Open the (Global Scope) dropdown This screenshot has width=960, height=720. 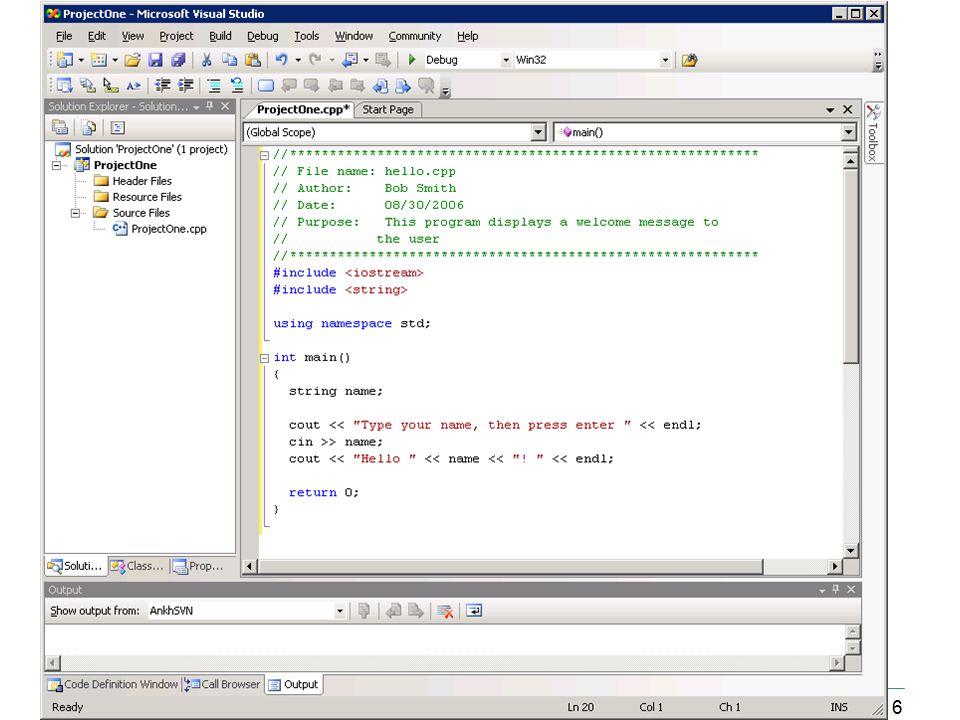click(538, 132)
